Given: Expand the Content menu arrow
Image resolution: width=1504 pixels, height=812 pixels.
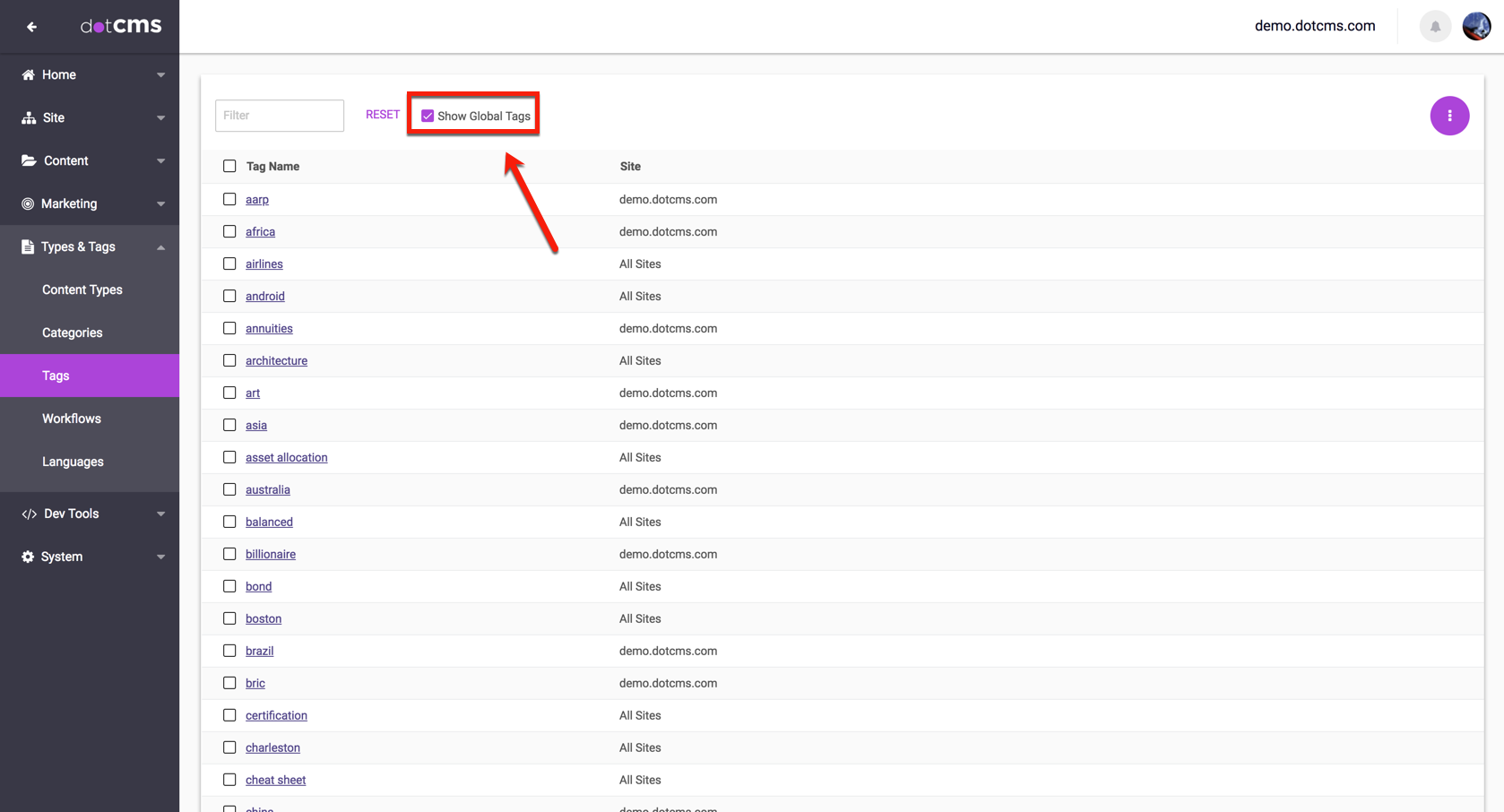Looking at the screenshot, I should (x=160, y=161).
